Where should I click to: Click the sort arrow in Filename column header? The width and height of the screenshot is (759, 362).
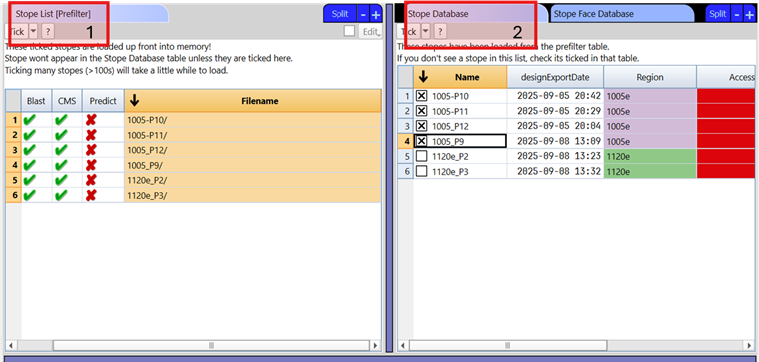135,101
